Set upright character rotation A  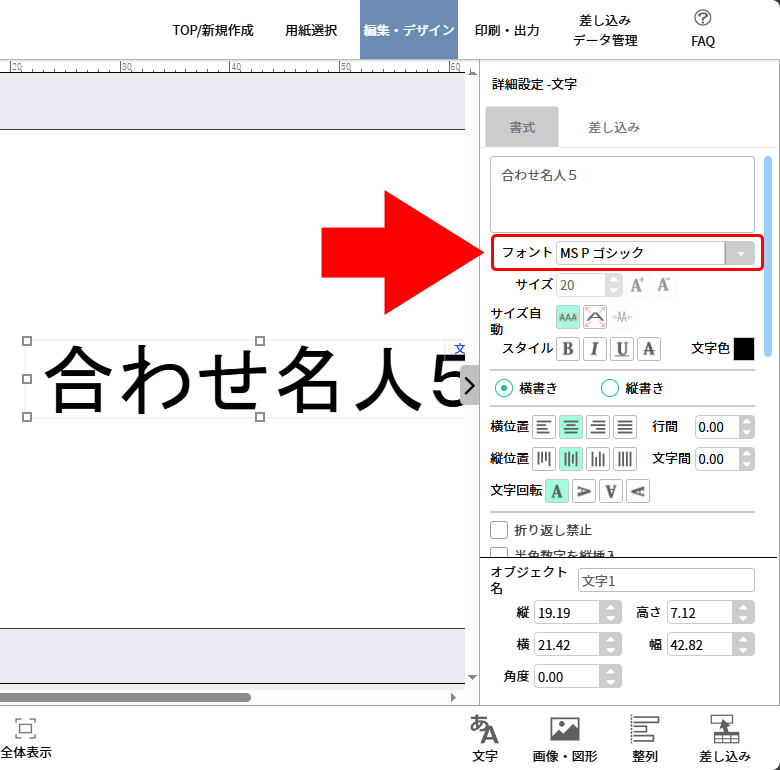pyautogui.click(x=557, y=491)
